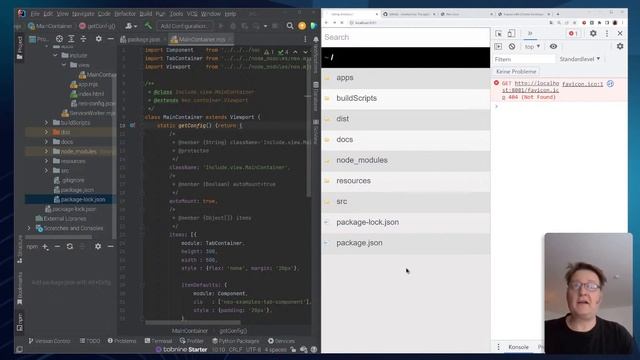Click the Filtern input in console
This screenshot has width=640, height=360.
[524, 59]
